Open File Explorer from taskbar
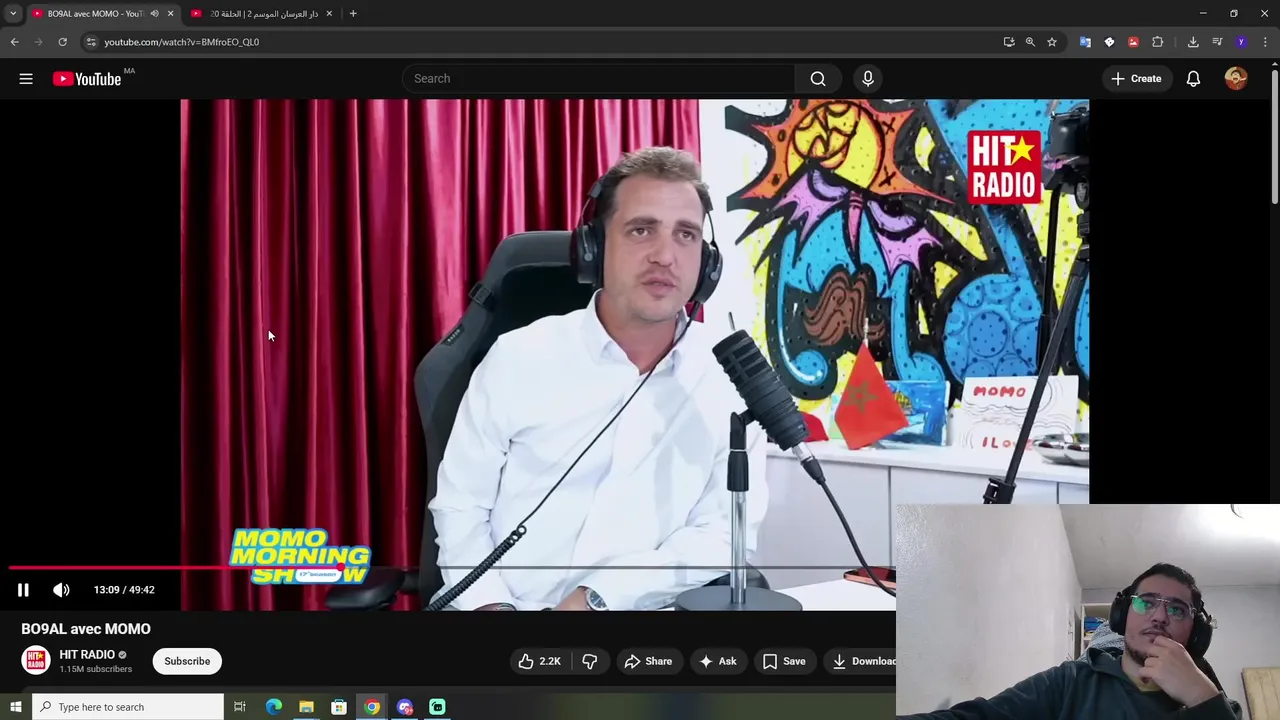 [x=306, y=707]
